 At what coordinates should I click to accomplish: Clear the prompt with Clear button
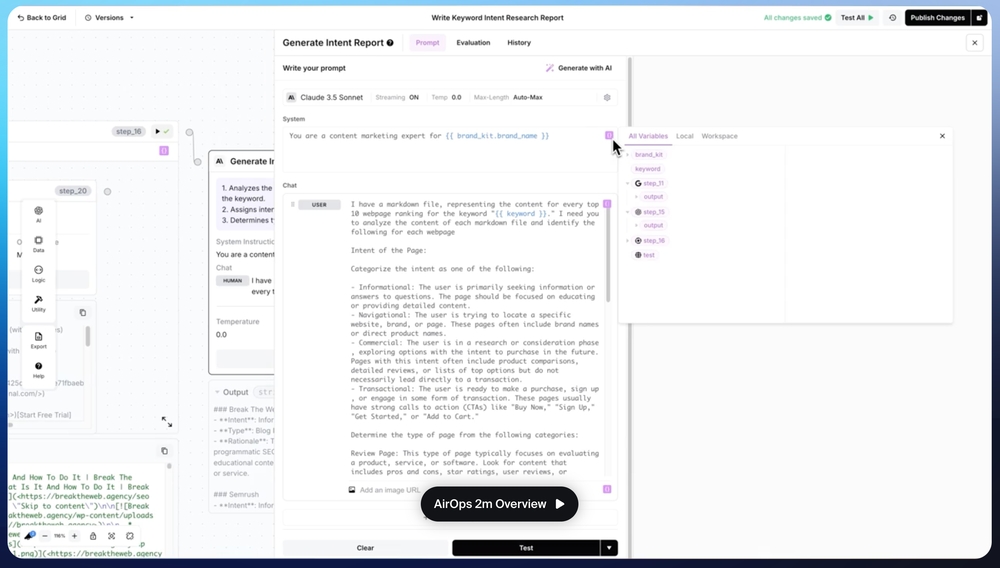click(365, 548)
